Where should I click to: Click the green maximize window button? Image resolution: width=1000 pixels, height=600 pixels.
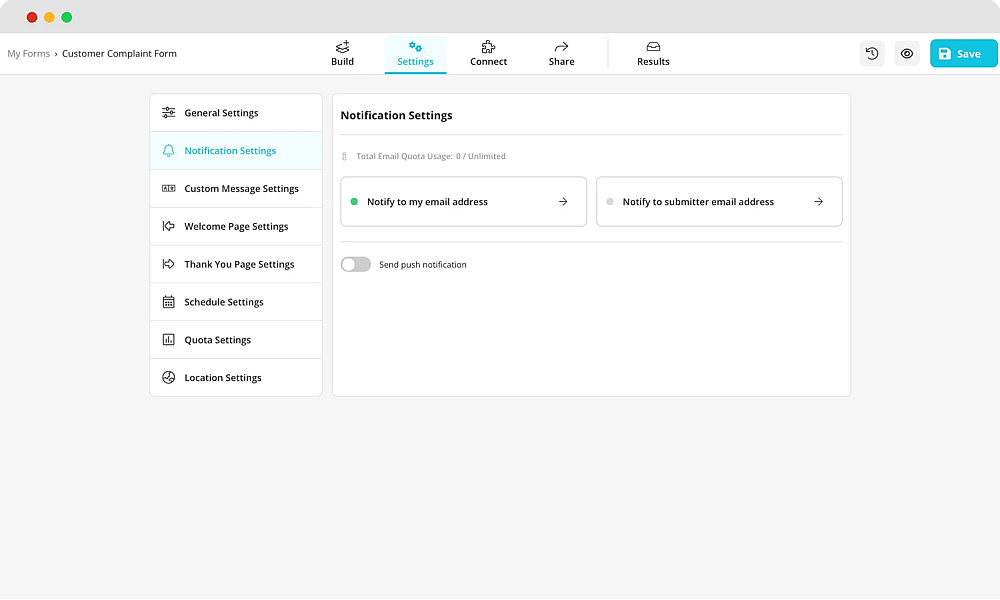click(x=66, y=17)
